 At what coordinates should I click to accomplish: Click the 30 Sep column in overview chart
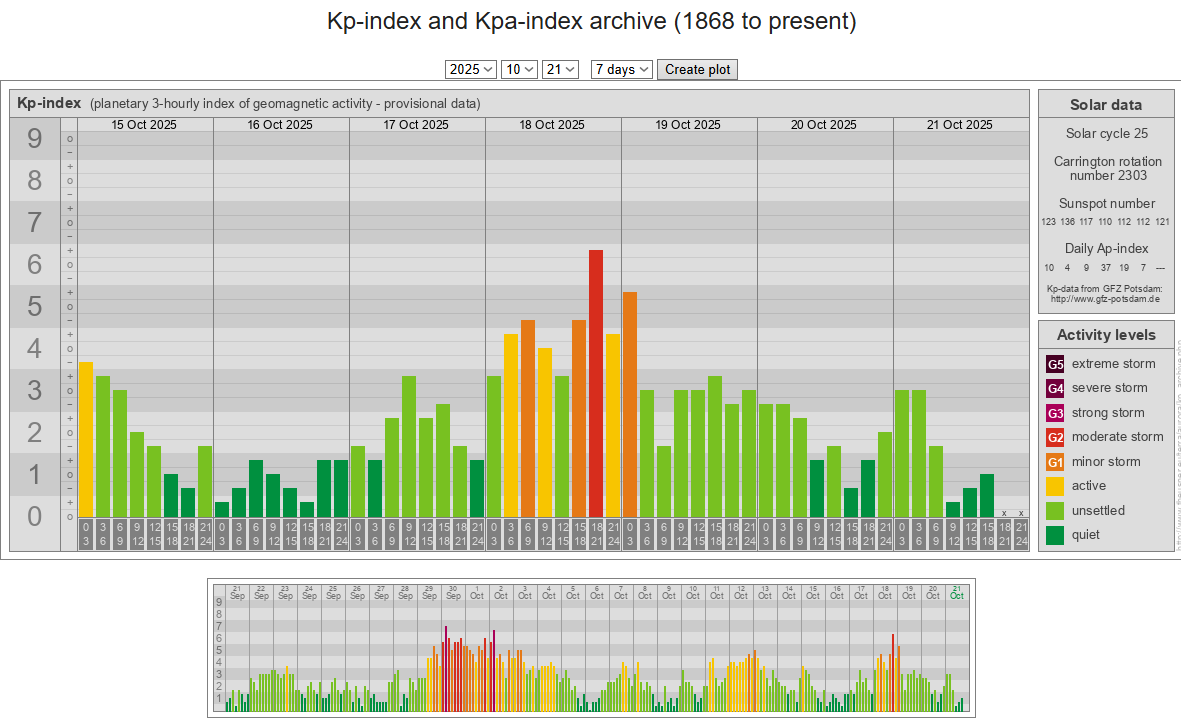click(x=453, y=649)
